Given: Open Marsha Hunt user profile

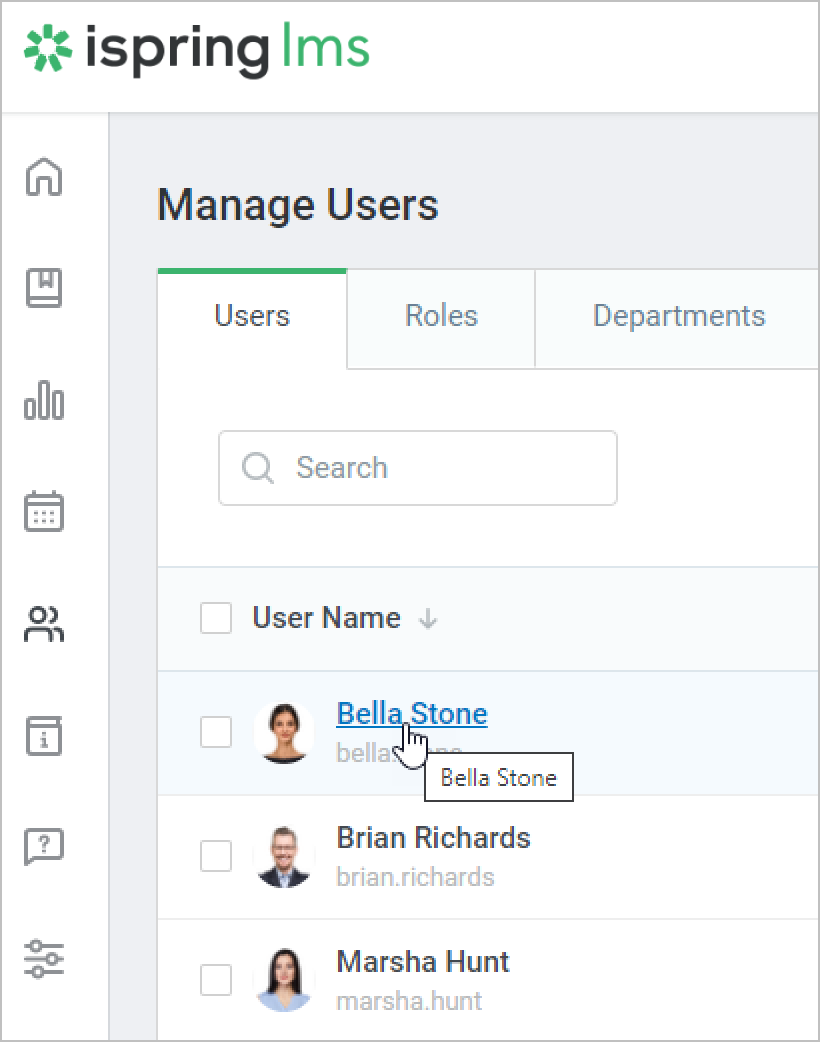Looking at the screenshot, I should (422, 962).
